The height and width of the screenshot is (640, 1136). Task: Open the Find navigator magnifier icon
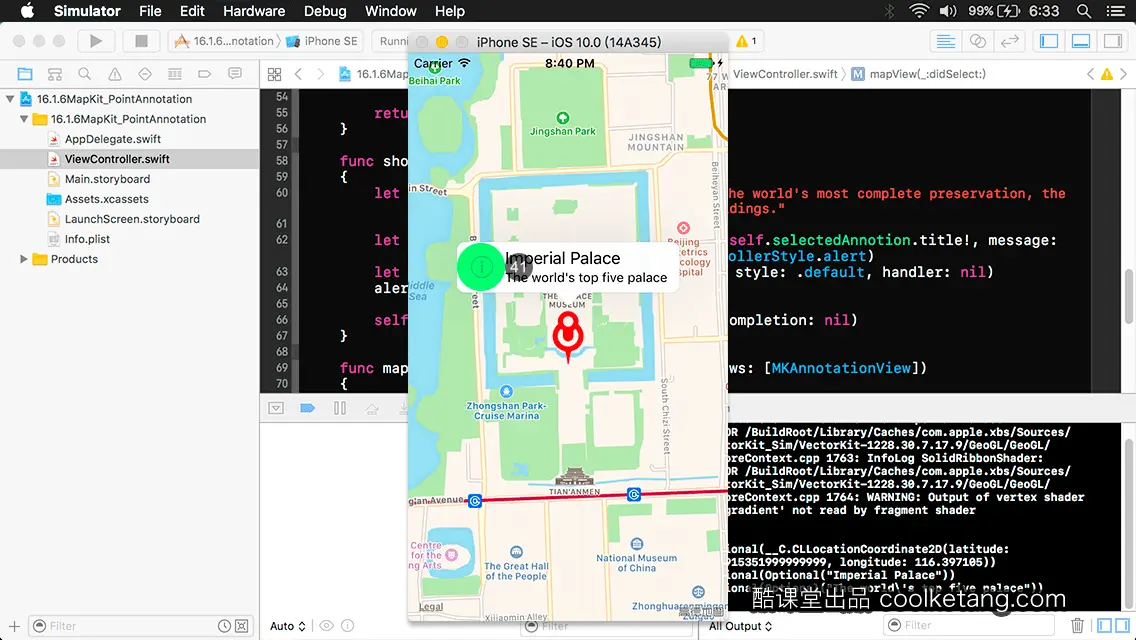coord(85,74)
